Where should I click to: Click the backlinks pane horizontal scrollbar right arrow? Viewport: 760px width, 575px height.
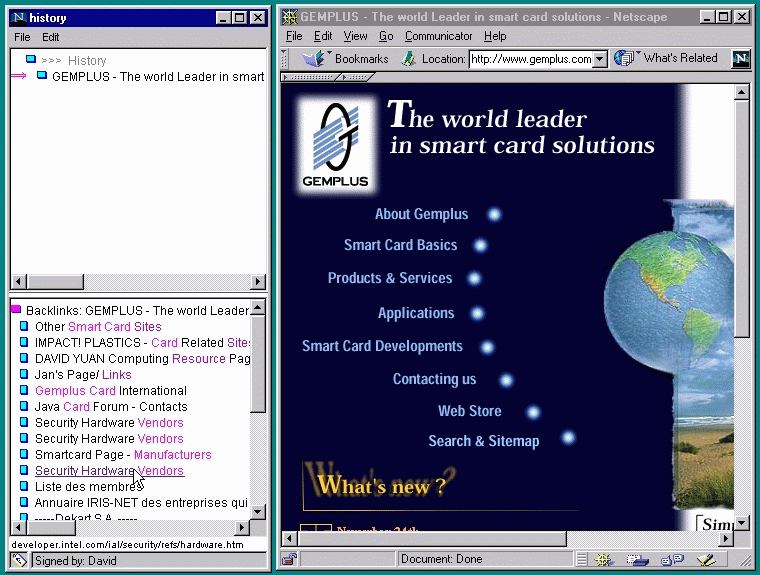pyautogui.click(x=242, y=527)
